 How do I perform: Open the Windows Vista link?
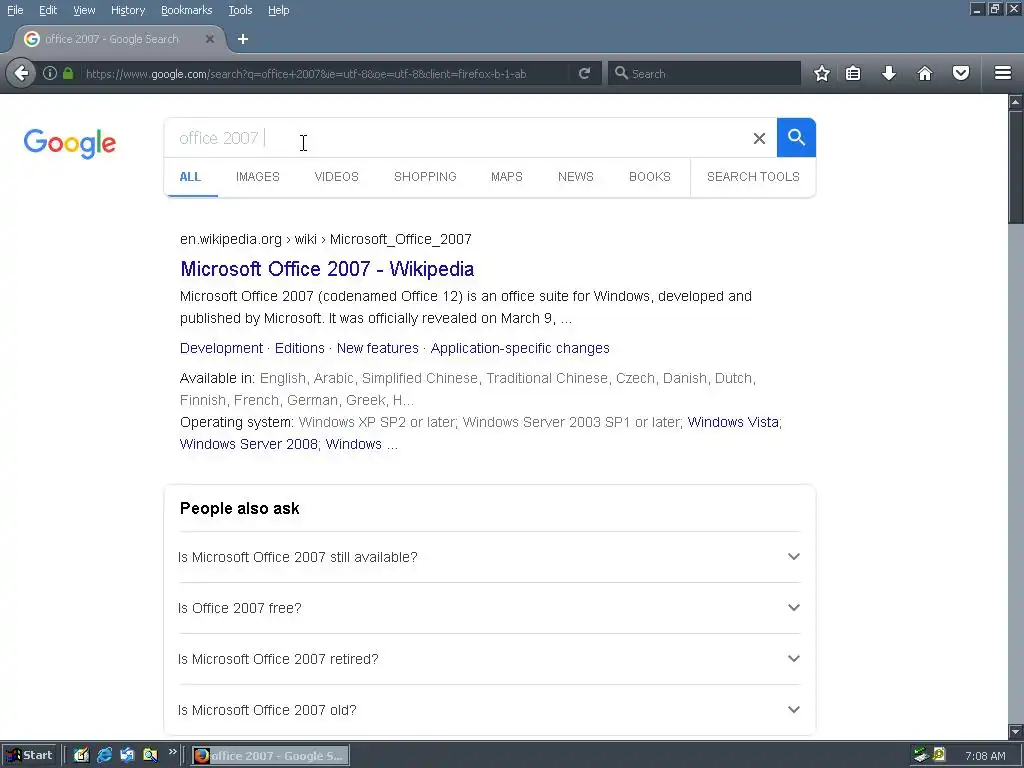733,422
